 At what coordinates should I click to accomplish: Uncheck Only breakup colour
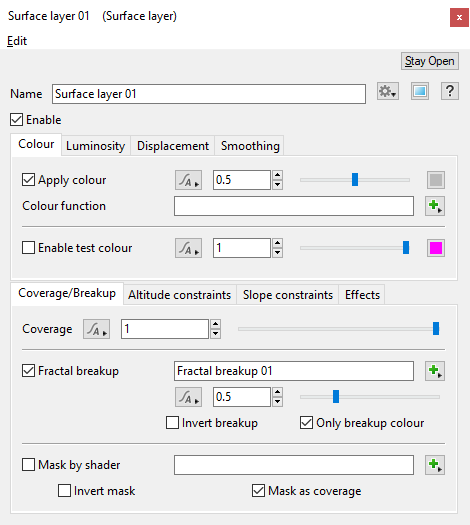306,423
